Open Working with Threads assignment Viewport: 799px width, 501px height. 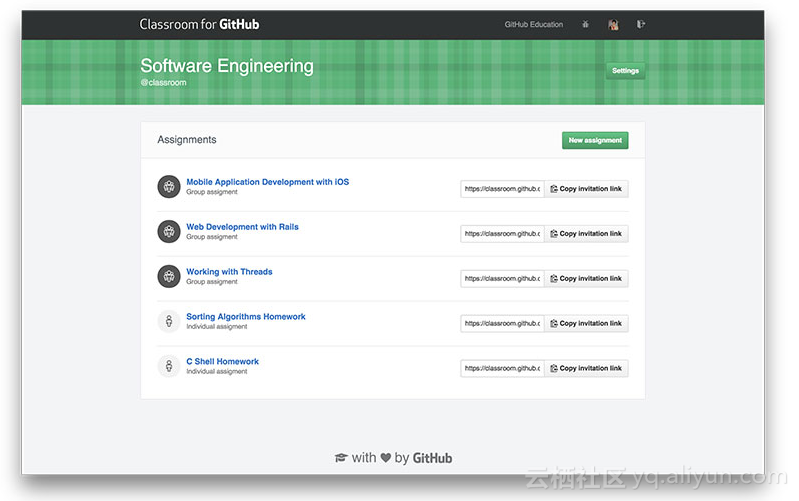coord(229,272)
